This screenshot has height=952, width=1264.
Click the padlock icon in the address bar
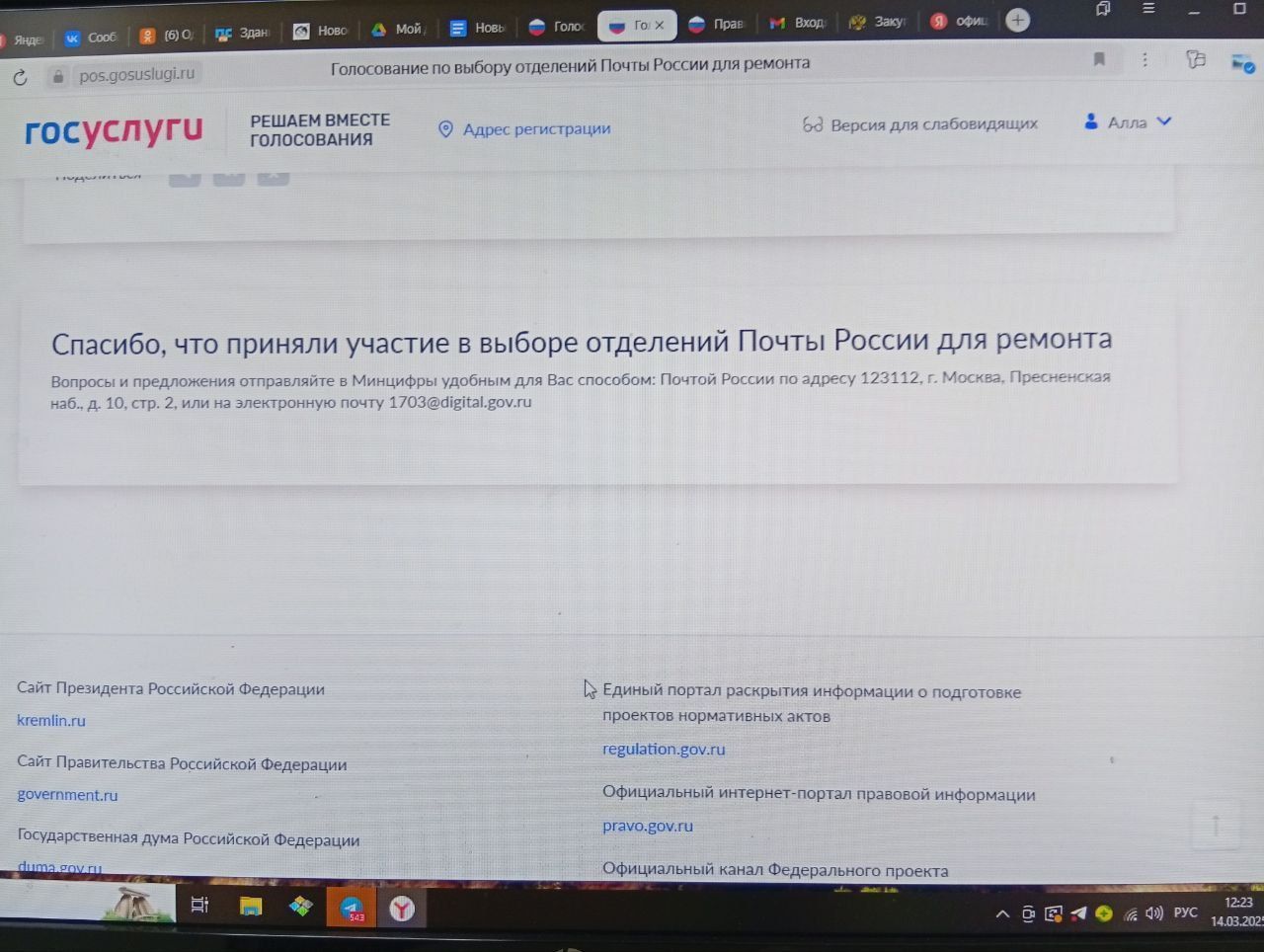click(58, 76)
